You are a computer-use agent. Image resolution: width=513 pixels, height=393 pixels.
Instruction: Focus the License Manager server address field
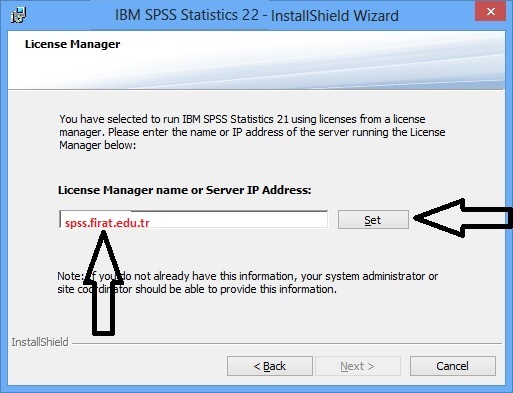coord(194,219)
